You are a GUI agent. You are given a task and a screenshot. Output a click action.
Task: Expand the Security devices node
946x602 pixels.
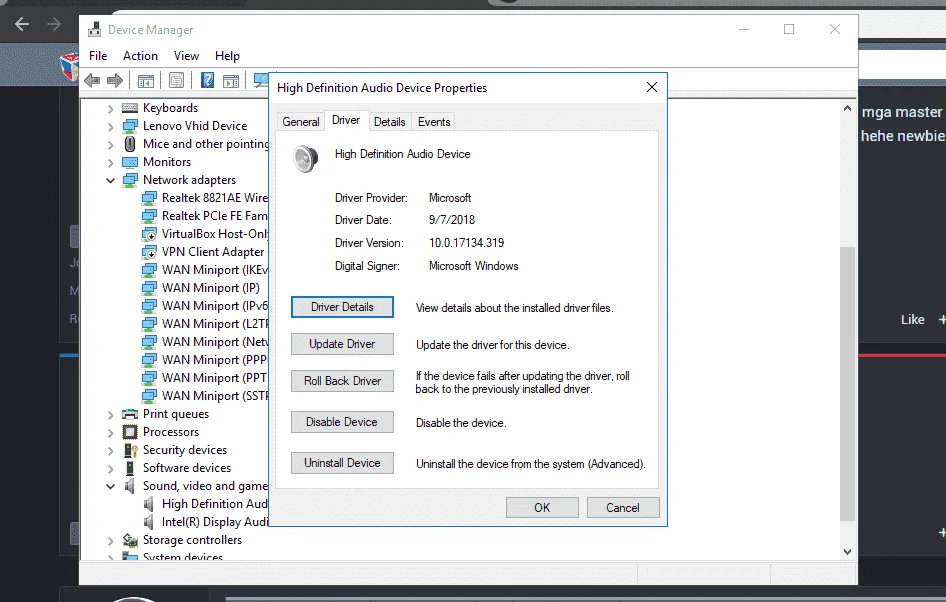(110, 451)
